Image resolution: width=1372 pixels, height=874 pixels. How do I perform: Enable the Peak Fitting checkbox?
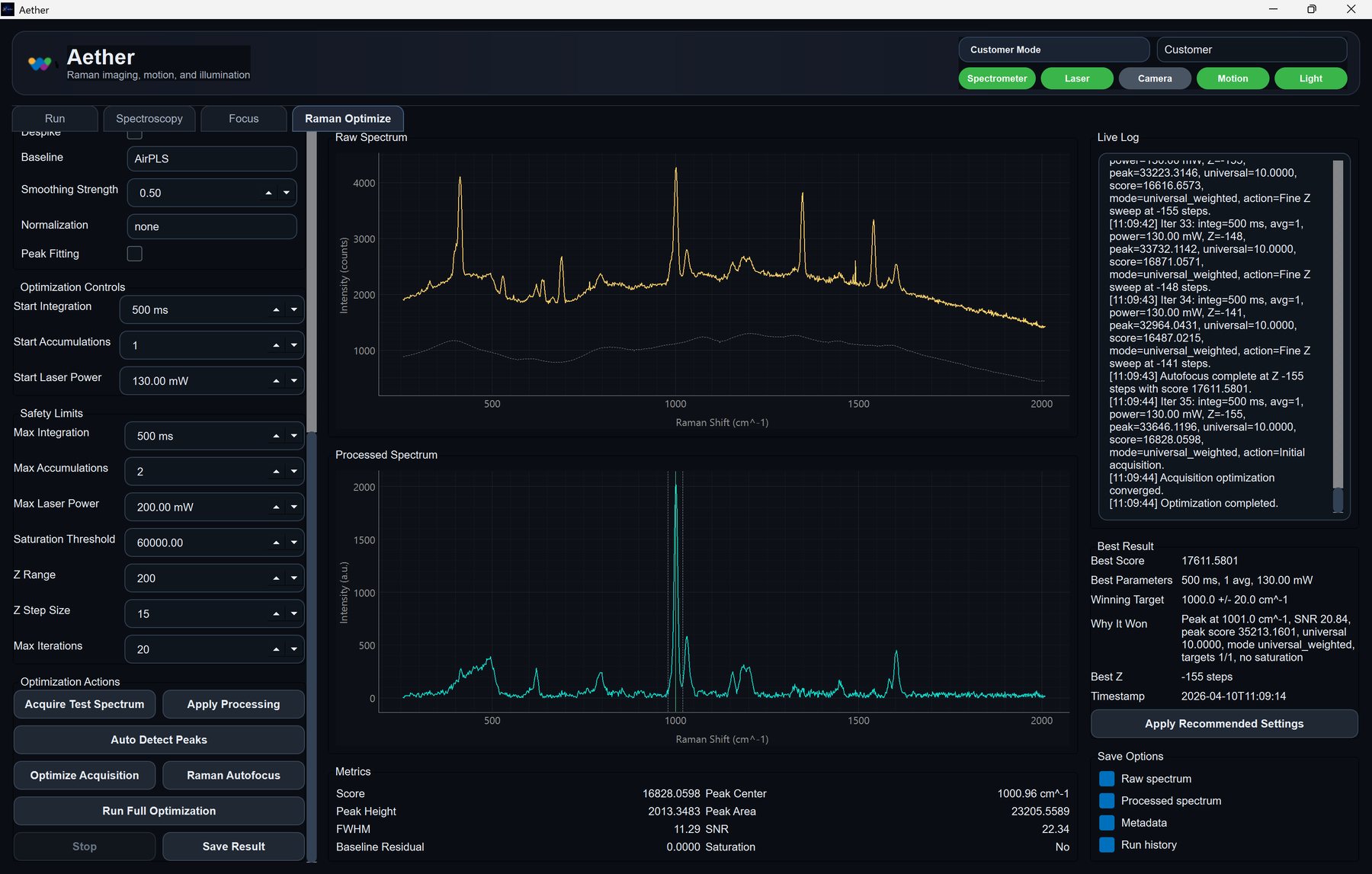(135, 254)
